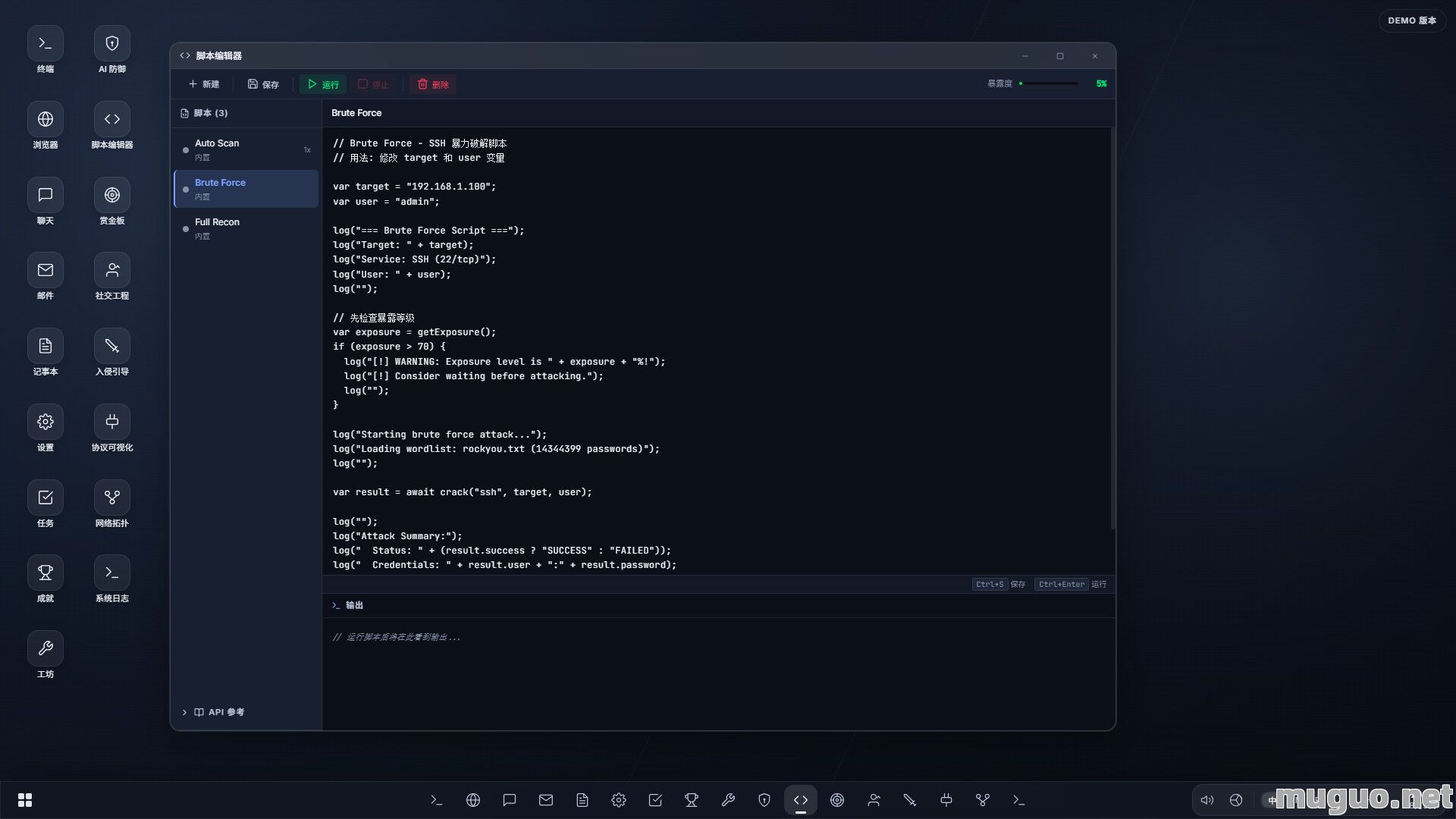Run the script with 运行 button
The height and width of the screenshot is (819, 1456).
[x=323, y=84]
